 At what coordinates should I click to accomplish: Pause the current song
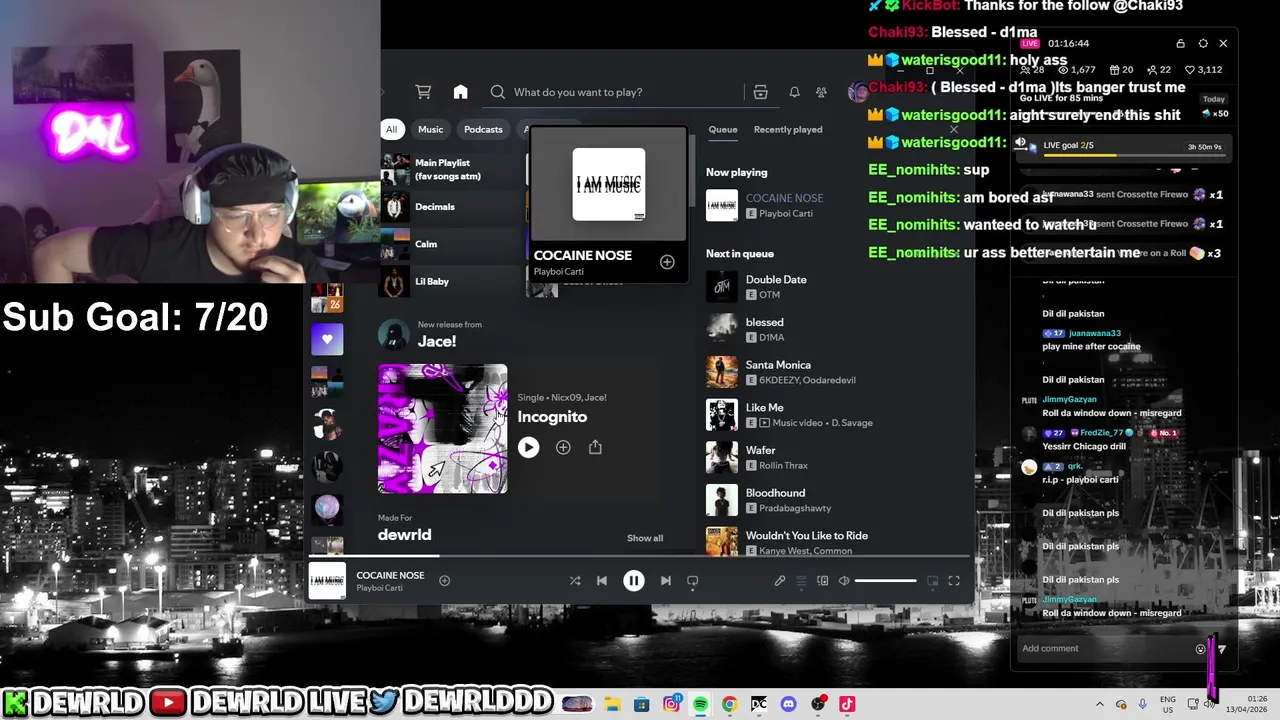tap(634, 581)
